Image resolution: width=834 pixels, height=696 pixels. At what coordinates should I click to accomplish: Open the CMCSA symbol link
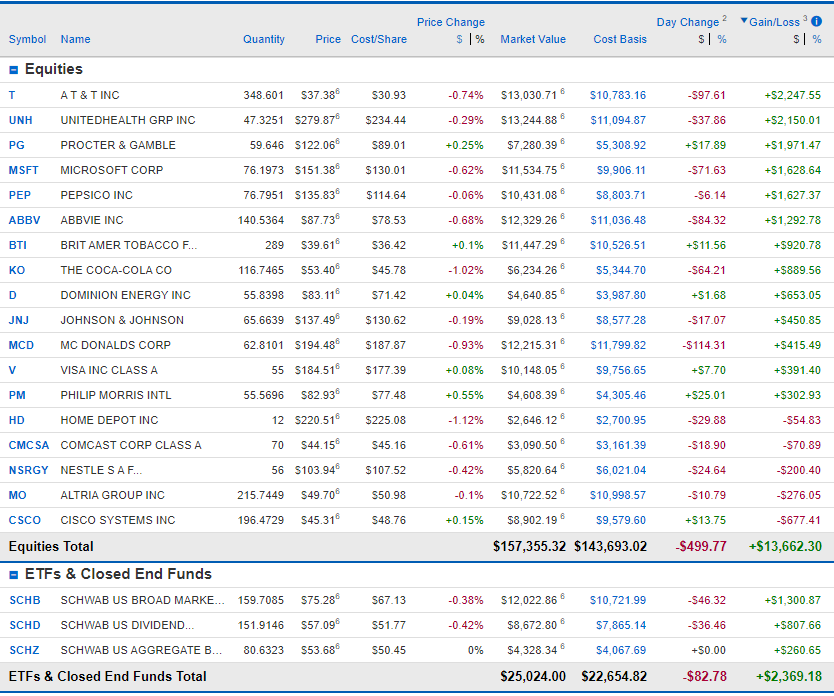(x=29, y=446)
